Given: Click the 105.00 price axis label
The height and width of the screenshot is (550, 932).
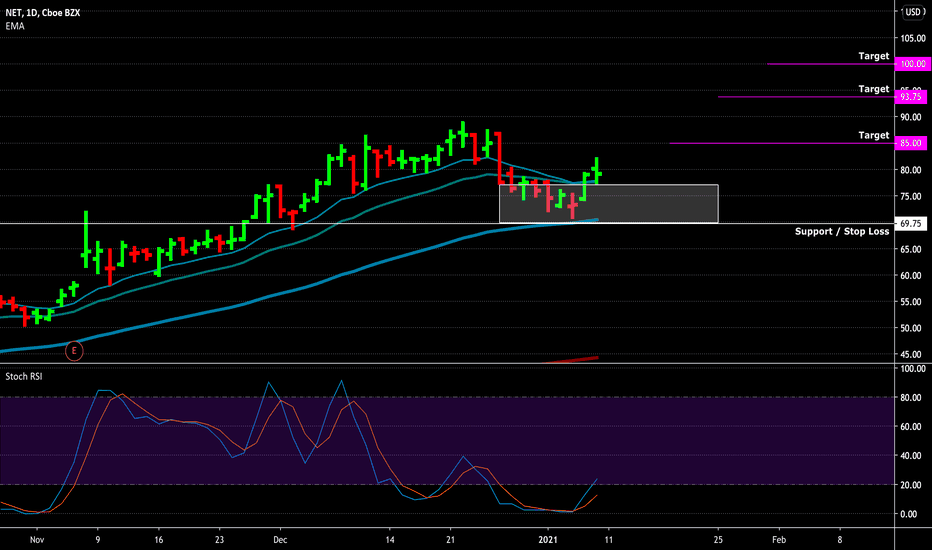Looking at the screenshot, I should click(912, 38).
